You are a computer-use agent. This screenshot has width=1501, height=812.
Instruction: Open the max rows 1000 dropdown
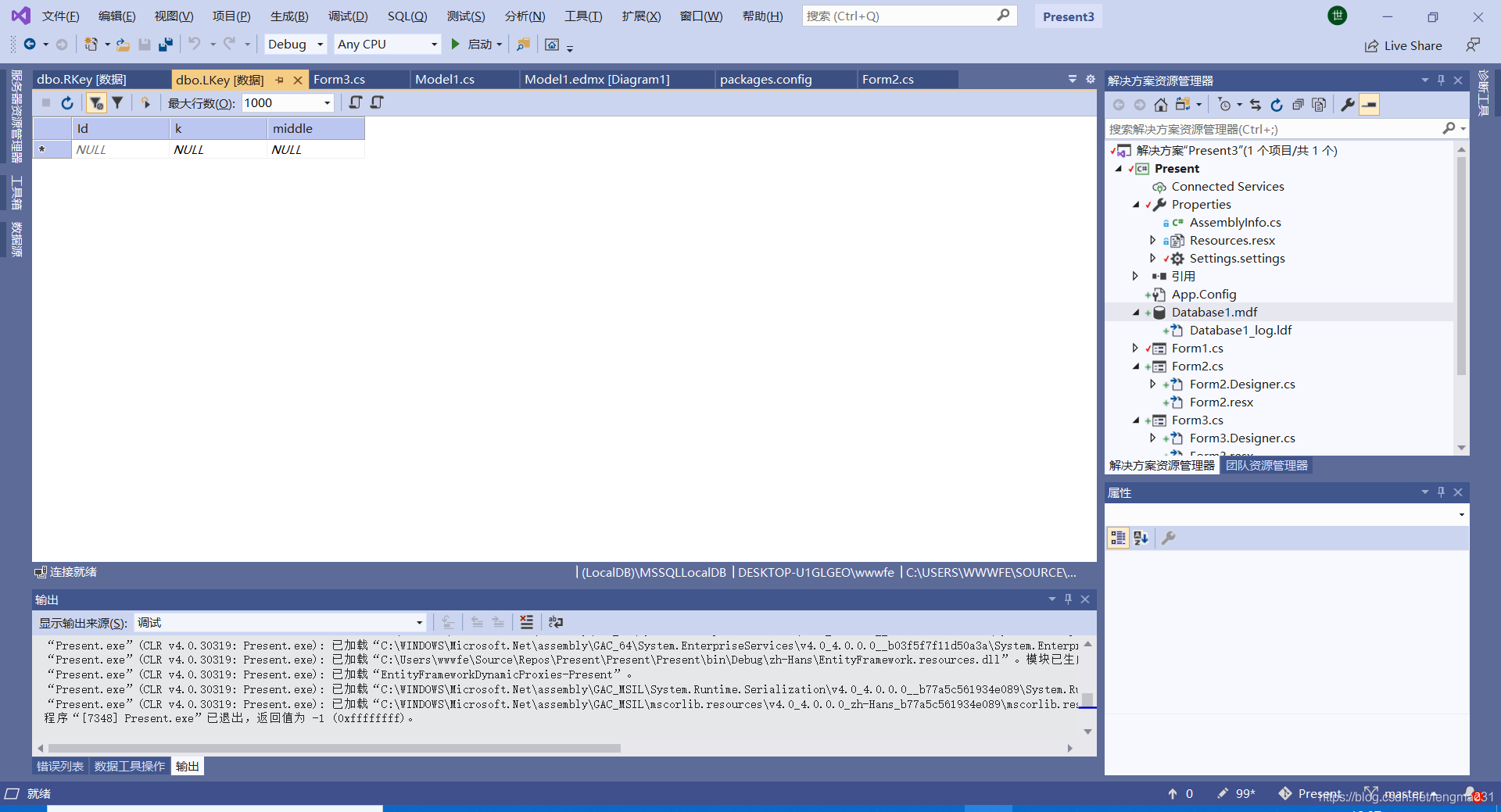pyautogui.click(x=328, y=103)
